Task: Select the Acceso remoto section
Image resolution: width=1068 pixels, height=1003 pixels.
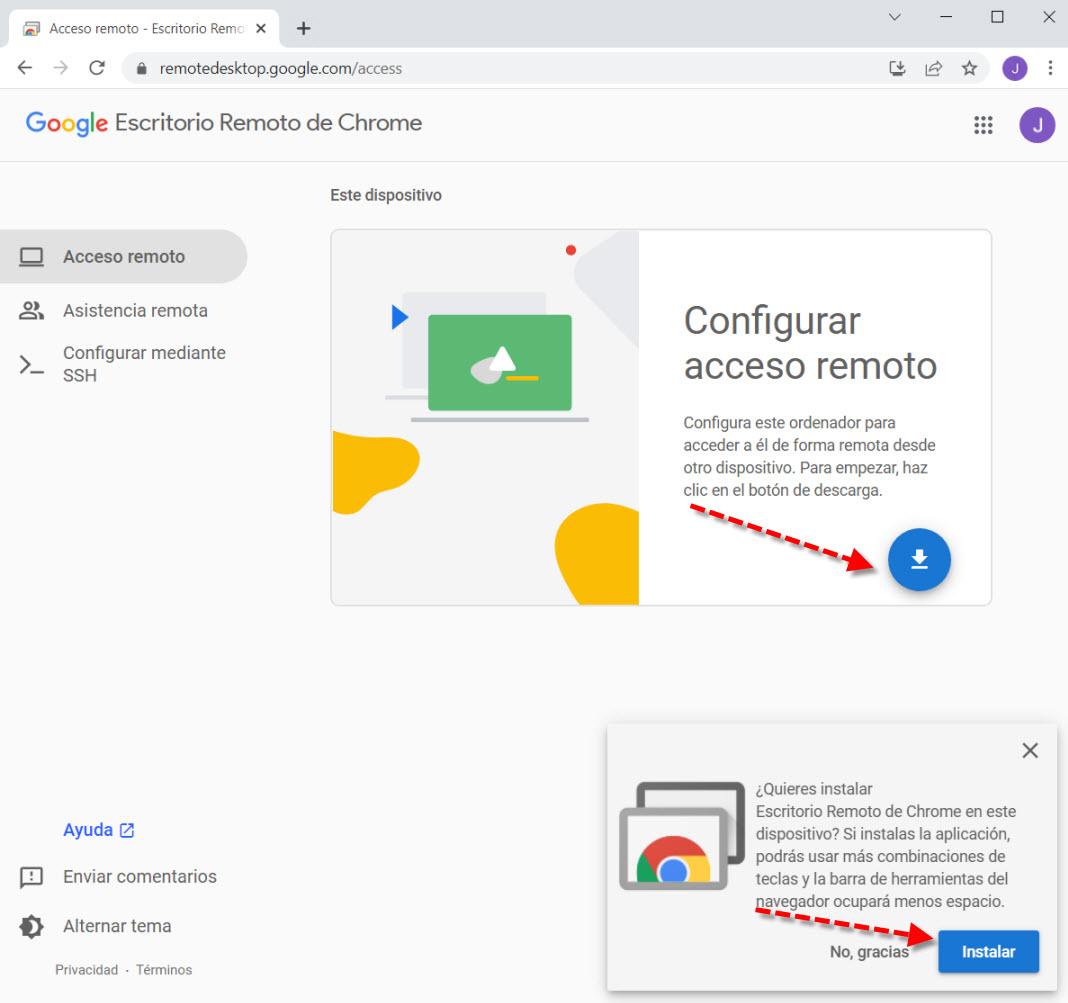Action: pos(124,256)
